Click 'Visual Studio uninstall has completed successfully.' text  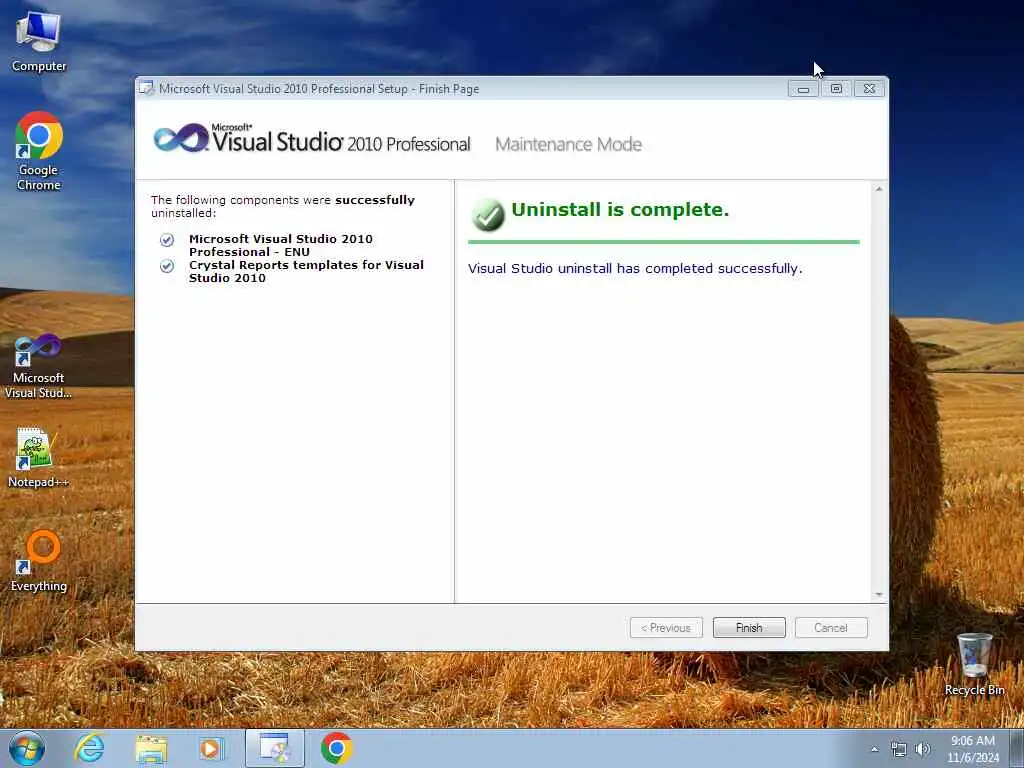pyautogui.click(x=635, y=268)
